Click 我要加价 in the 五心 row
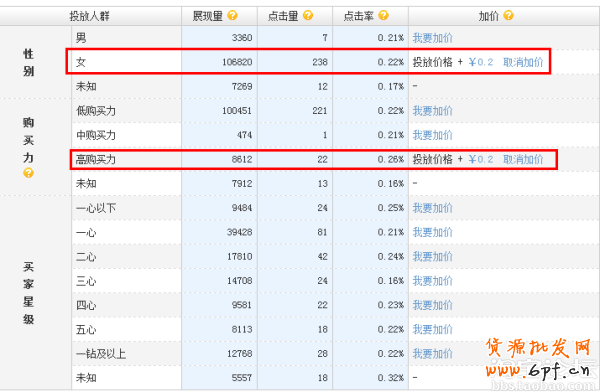Viewport: 600px width, 392px height. [432, 330]
